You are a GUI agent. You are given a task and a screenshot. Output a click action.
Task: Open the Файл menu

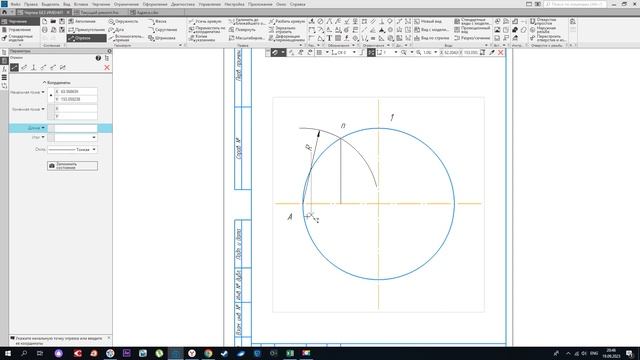16,4
